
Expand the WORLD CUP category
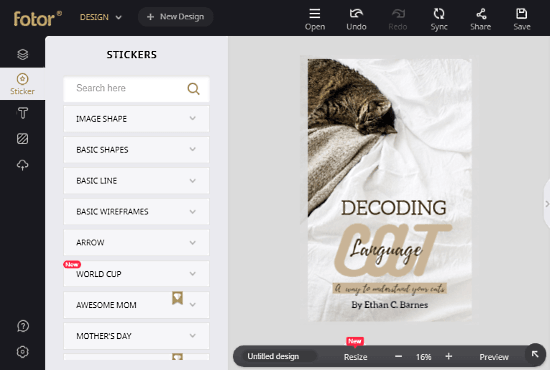click(x=136, y=274)
